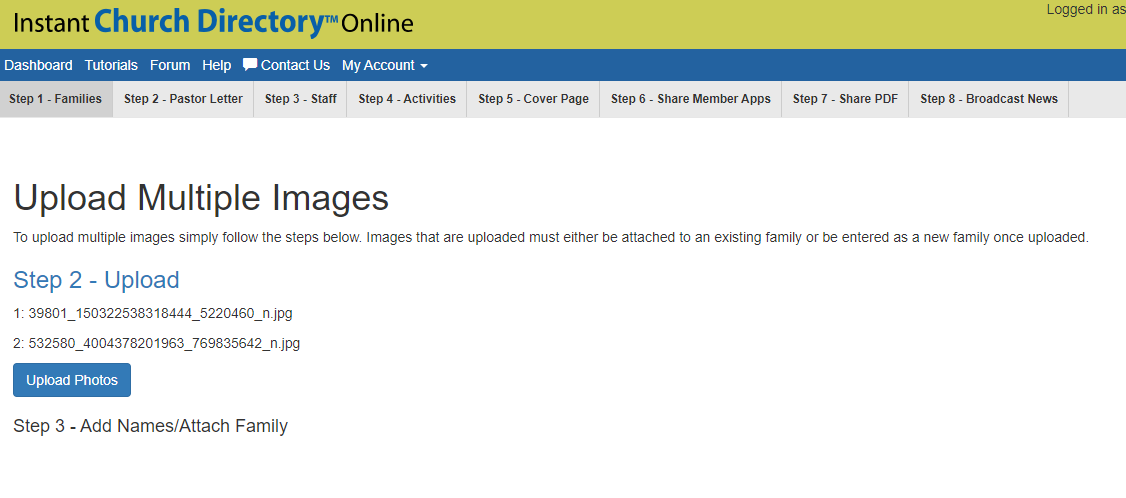Click the Contact Us speech bubble icon
This screenshot has width=1126, height=498.
pos(250,65)
